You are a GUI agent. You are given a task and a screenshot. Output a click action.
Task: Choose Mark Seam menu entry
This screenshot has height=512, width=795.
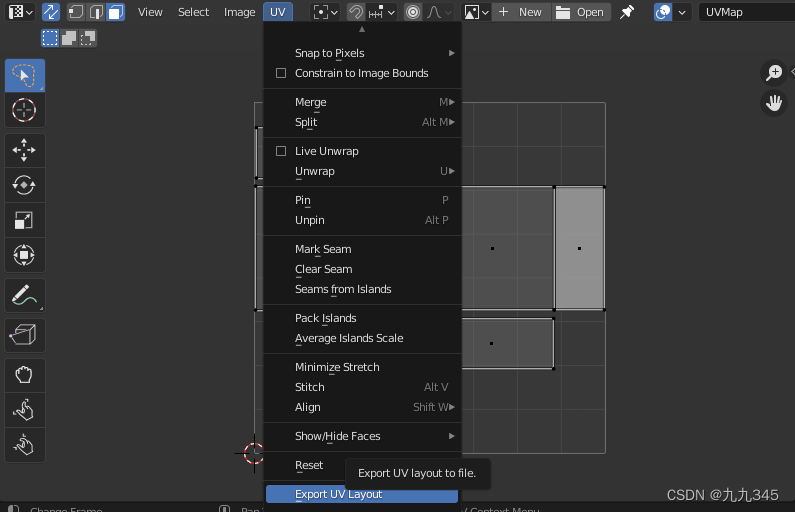[362, 249]
